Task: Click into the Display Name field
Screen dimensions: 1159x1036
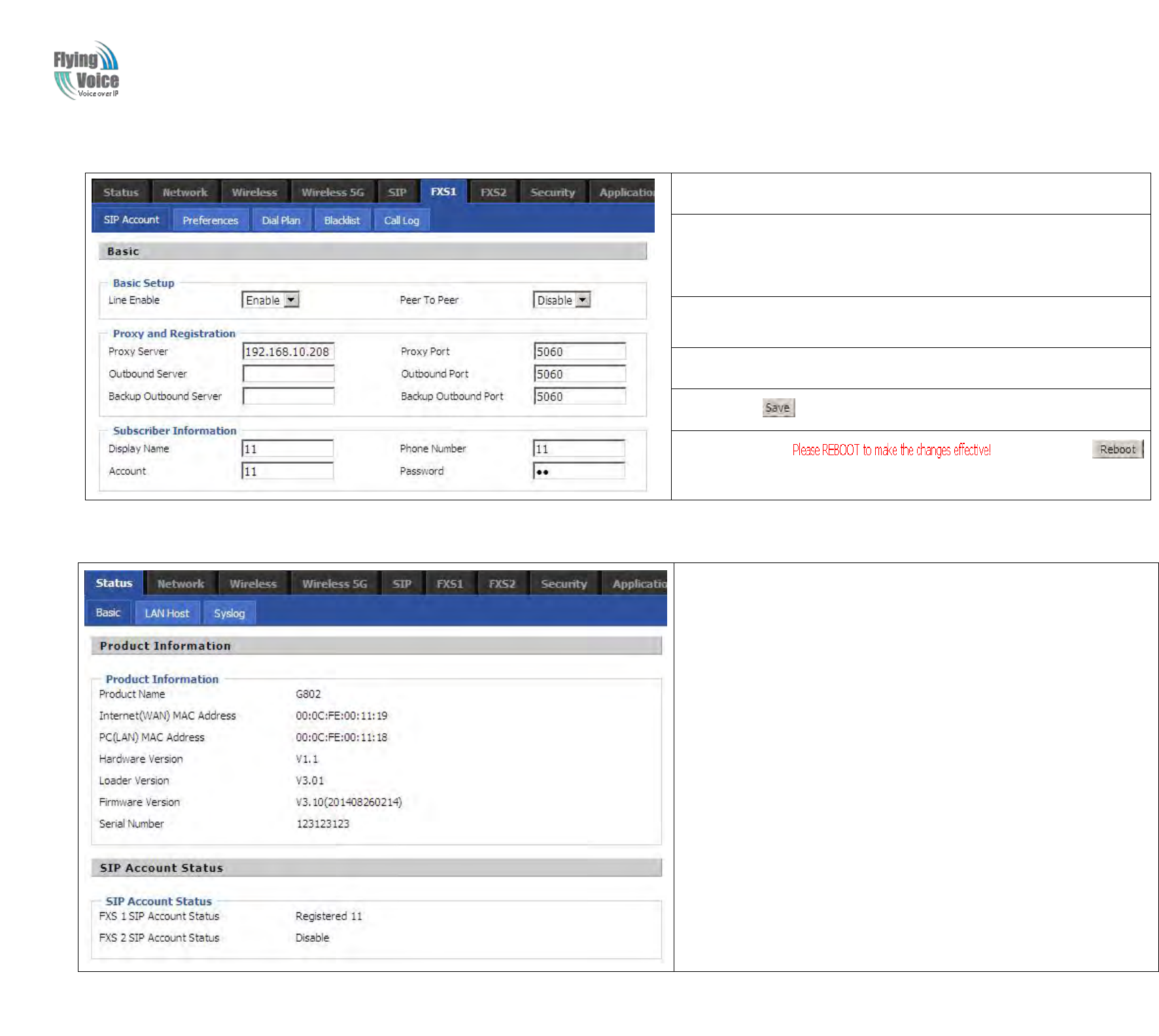Action: tap(288, 449)
